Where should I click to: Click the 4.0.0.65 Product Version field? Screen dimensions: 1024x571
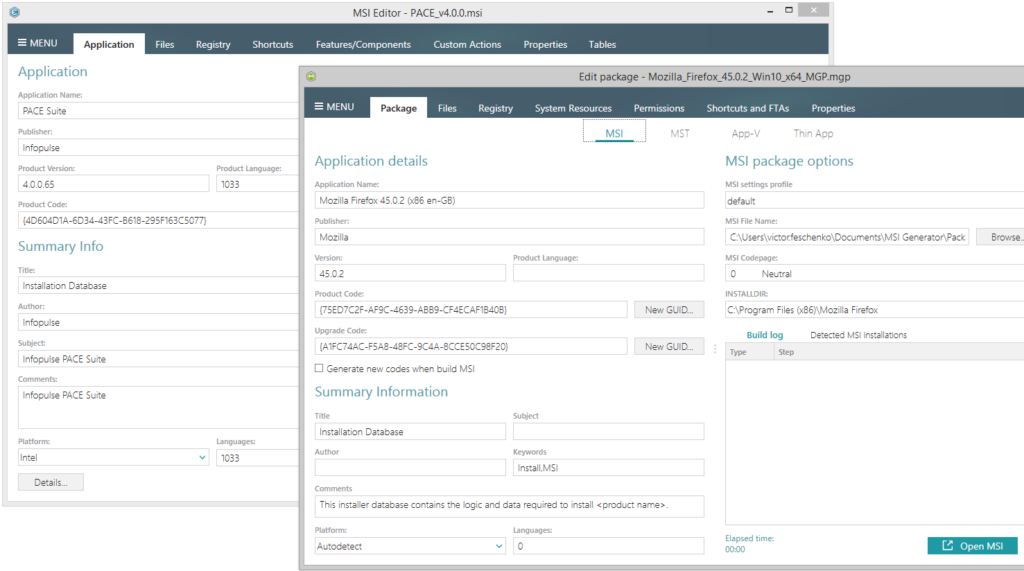coord(114,184)
